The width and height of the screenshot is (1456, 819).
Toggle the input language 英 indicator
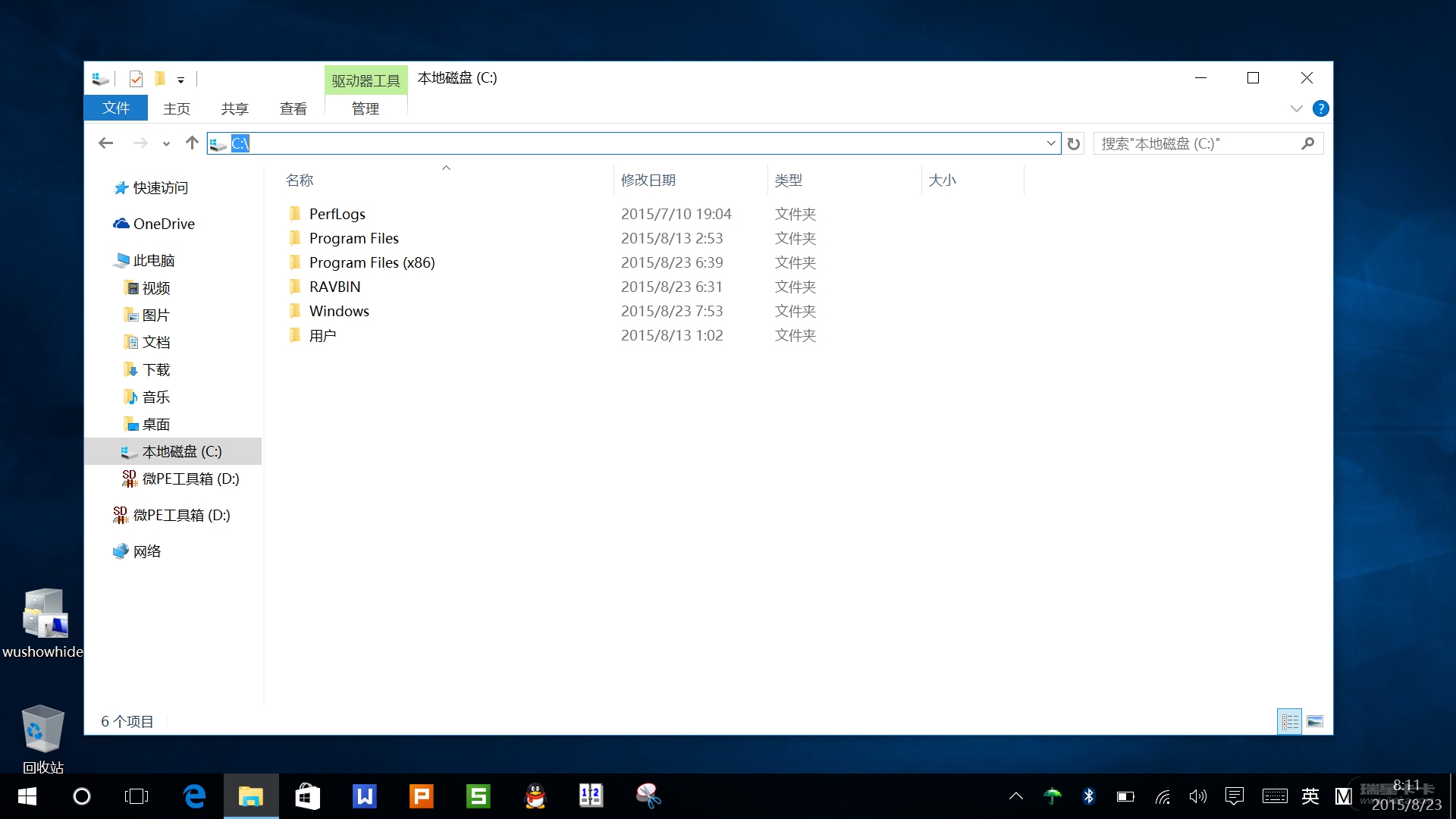click(x=1310, y=796)
